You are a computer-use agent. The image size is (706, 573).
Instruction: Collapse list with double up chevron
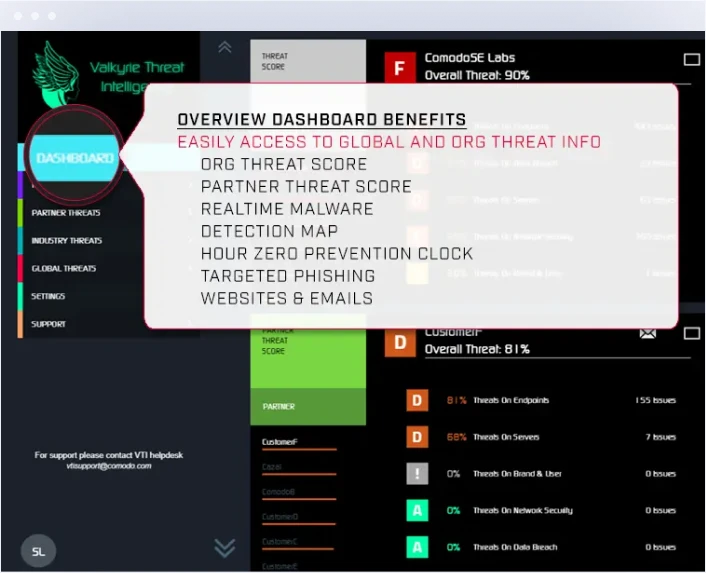(x=225, y=47)
